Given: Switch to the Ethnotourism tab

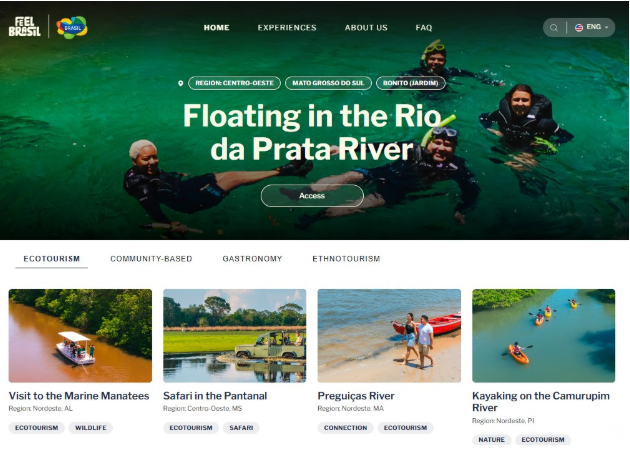Looking at the screenshot, I should (x=346, y=259).
